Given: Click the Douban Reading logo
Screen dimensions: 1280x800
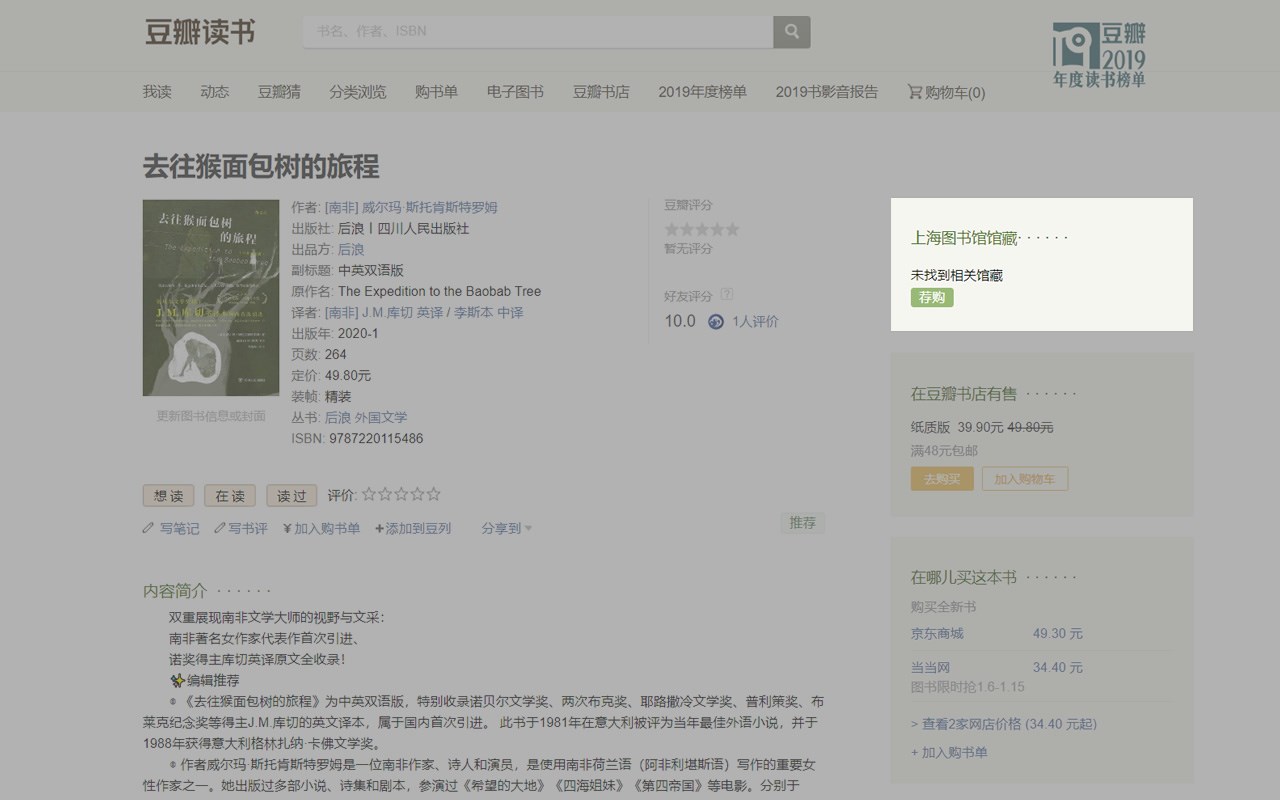Looking at the screenshot, I should pos(200,31).
